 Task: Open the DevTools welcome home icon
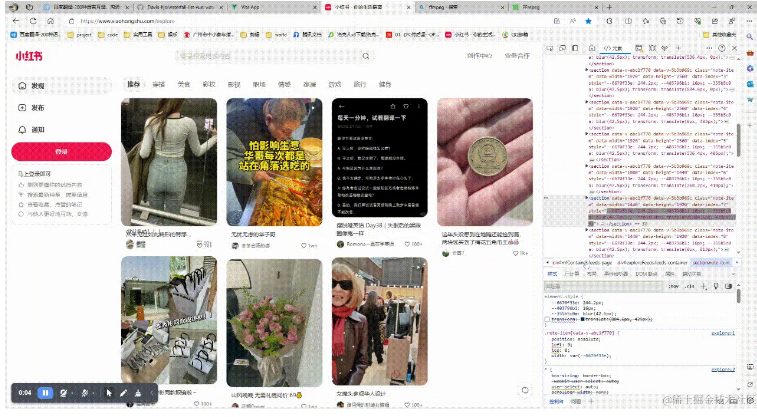[x=592, y=48]
